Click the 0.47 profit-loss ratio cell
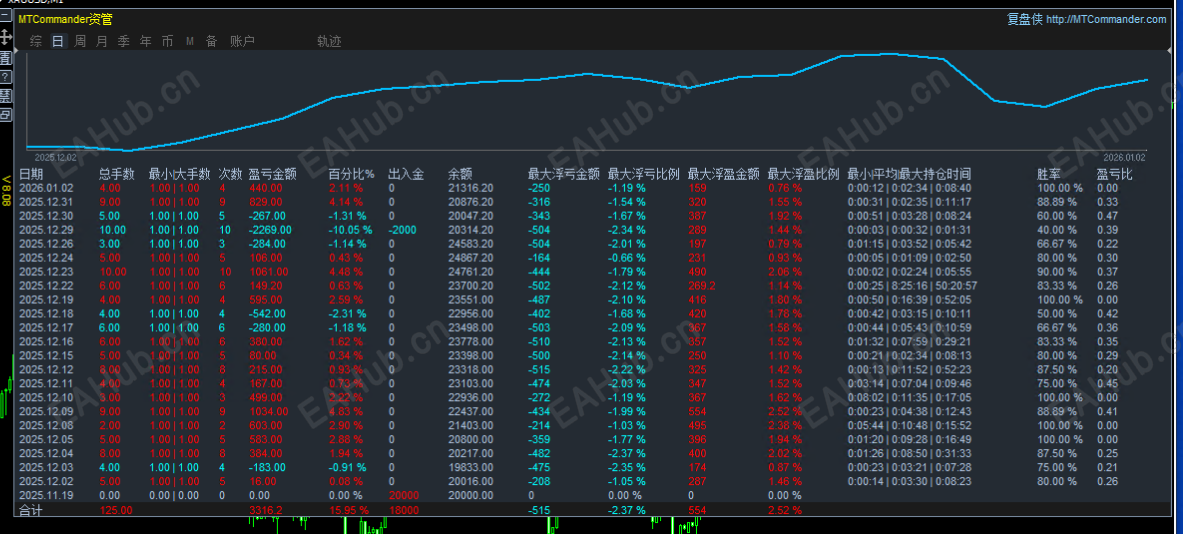Screen dimensions: 1183x534 tap(1108, 216)
